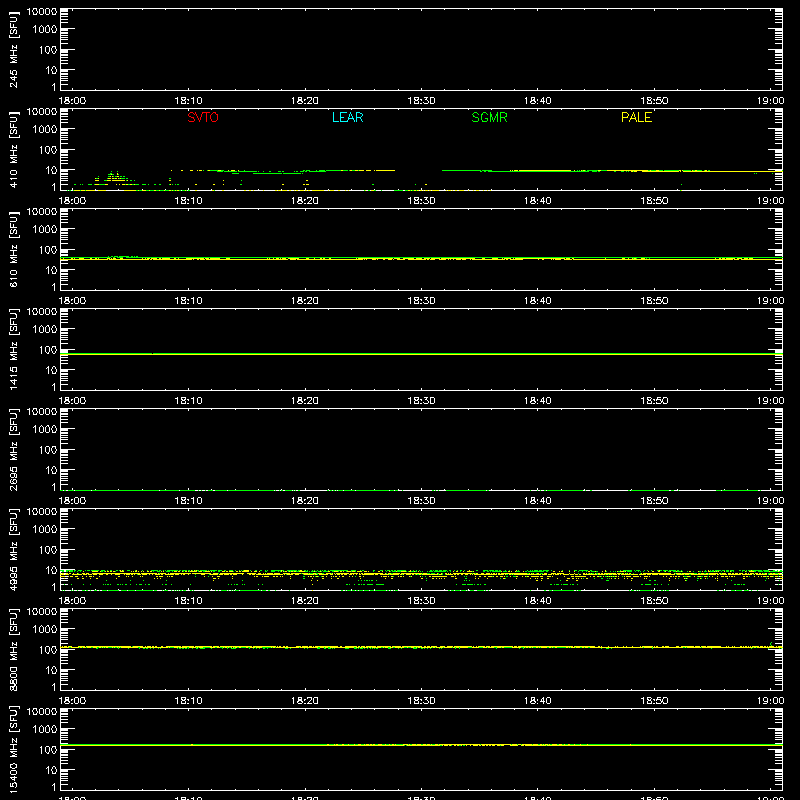This screenshot has height=800, width=800.
Task: Click the 18:20 tick label under 1415 MHz panel
Action: 305,401
